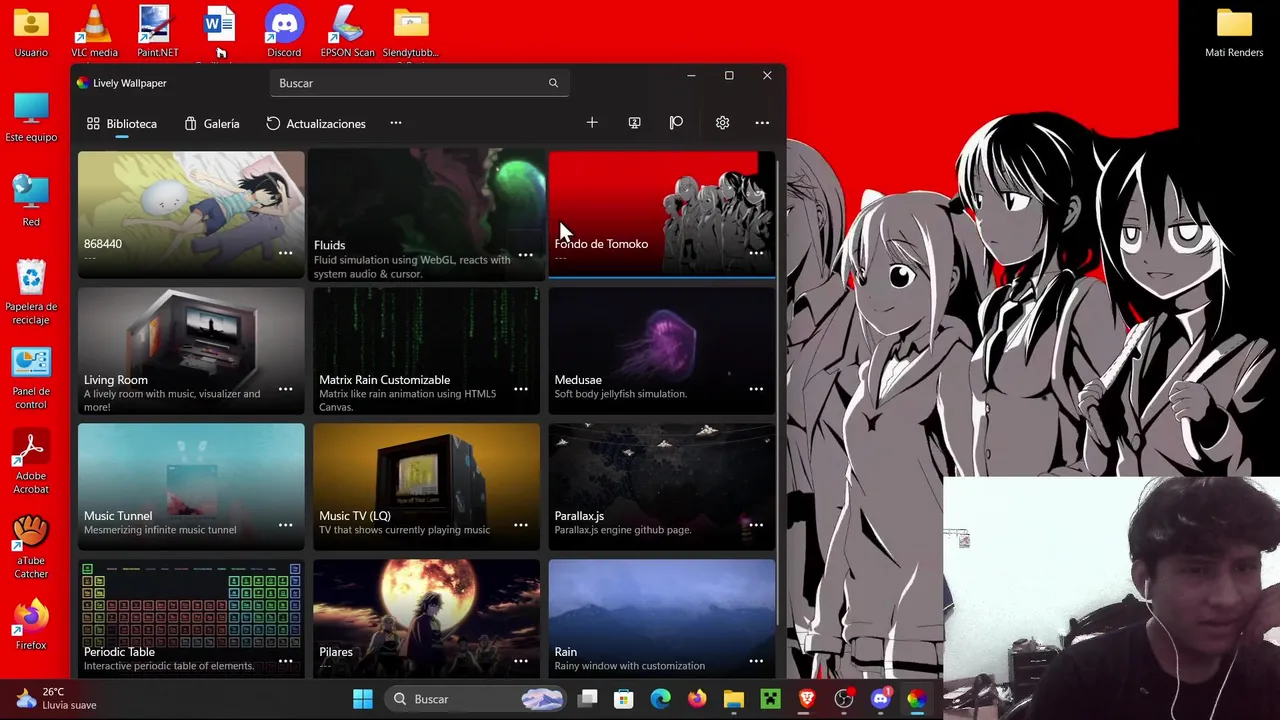Open the Panel de control desktop icon
The width and height of the screenshot is (1280, 720).
[31, 378]
